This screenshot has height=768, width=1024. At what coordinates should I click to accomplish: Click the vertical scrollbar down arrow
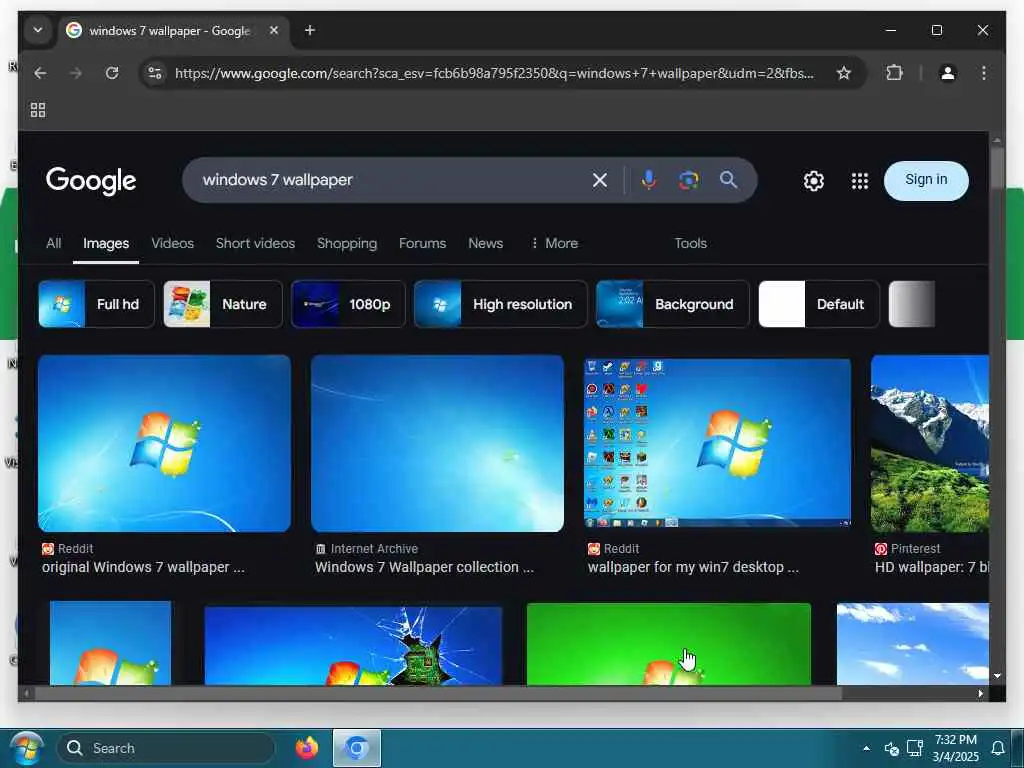[x=997, y=676]
